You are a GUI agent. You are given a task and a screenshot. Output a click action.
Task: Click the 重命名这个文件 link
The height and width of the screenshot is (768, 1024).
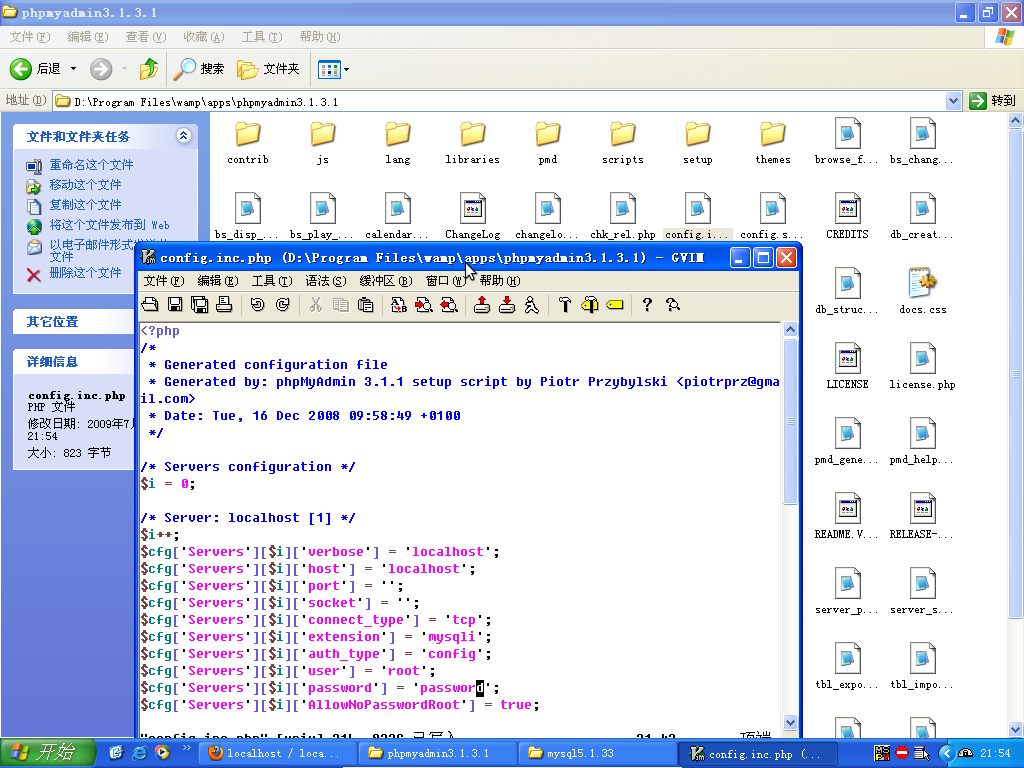click(91, 165)
